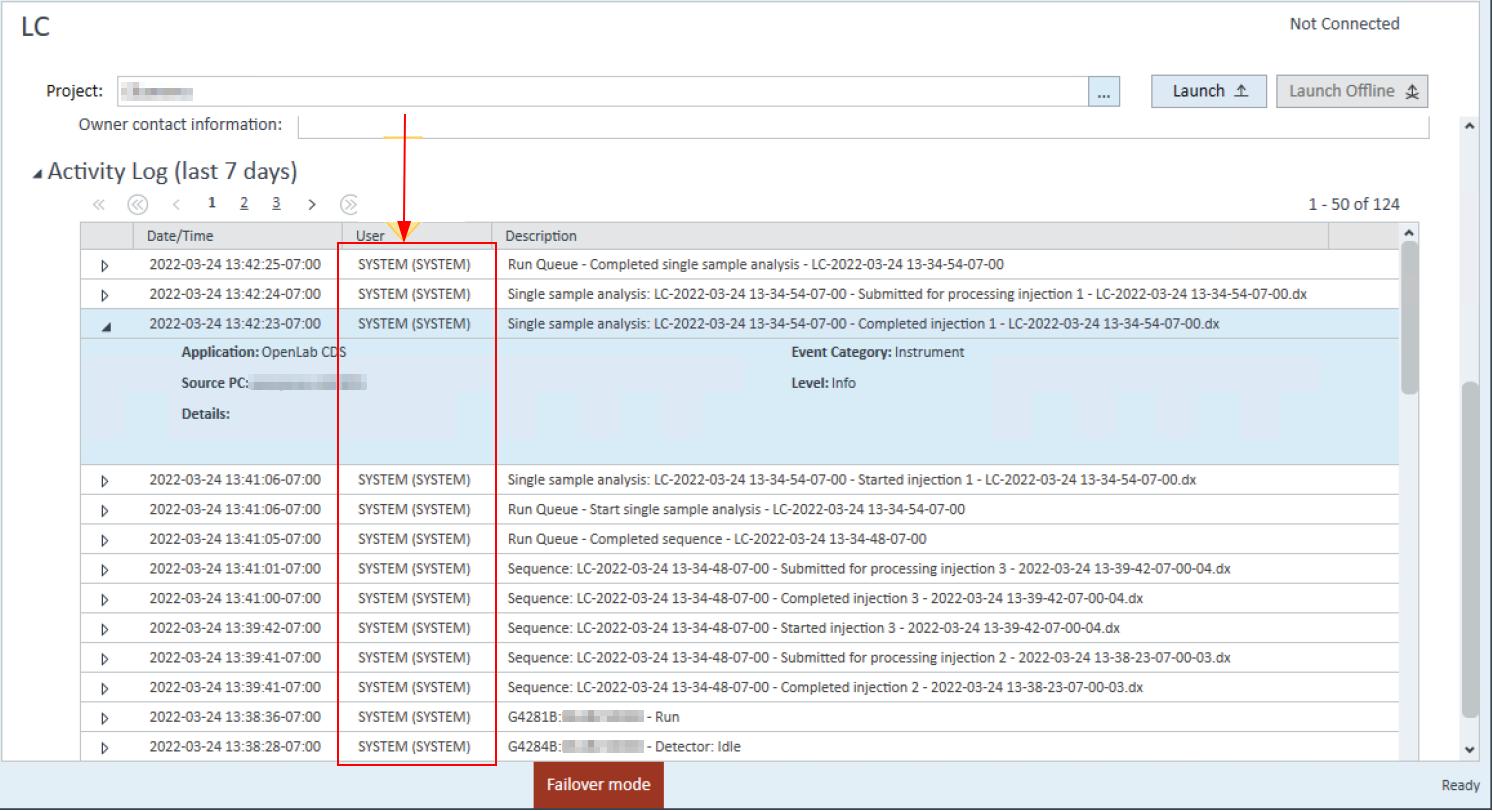Click date cell 2022-03-24 13:38:36-07:00
Image resolution: width=1493 pixels, height=811 pixels.
coord(235,717)
